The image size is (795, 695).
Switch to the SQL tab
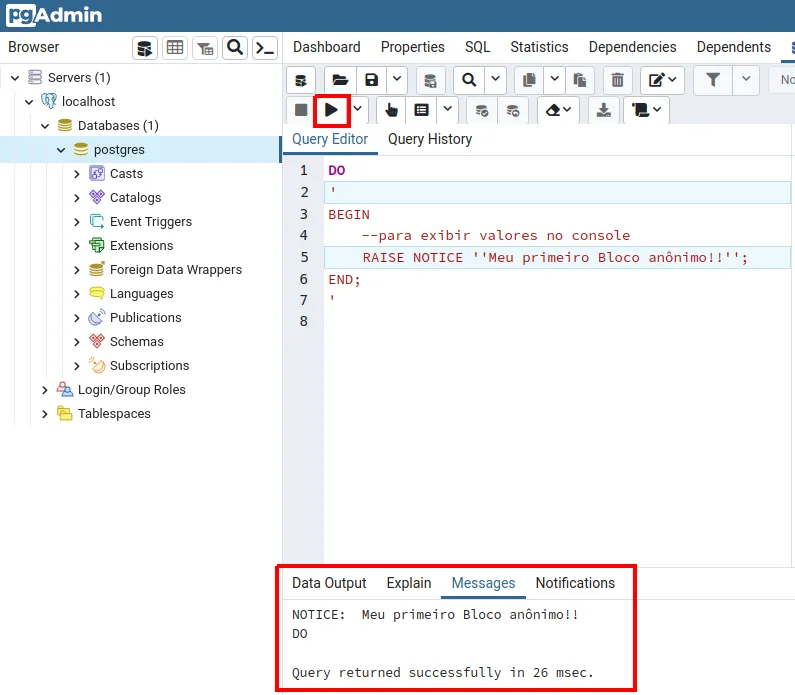click(x=478, y=47)
